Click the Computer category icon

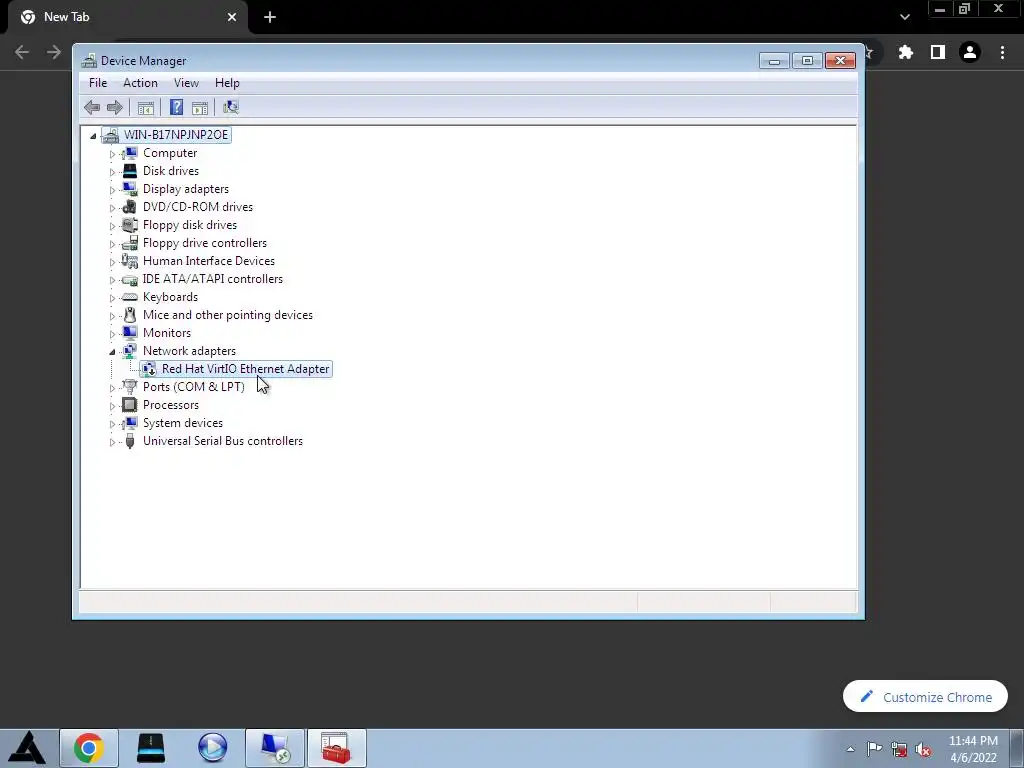pyautogui.click(x=130, y=153)
